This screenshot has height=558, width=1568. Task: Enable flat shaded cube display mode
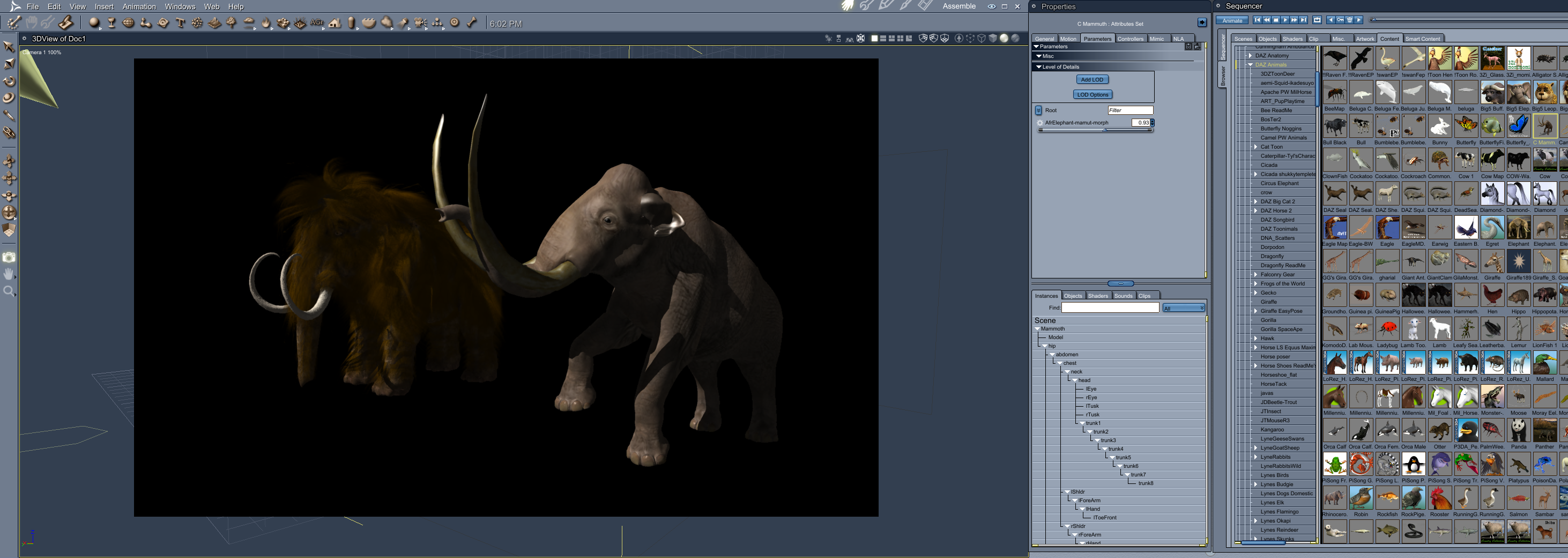(993, 39)
